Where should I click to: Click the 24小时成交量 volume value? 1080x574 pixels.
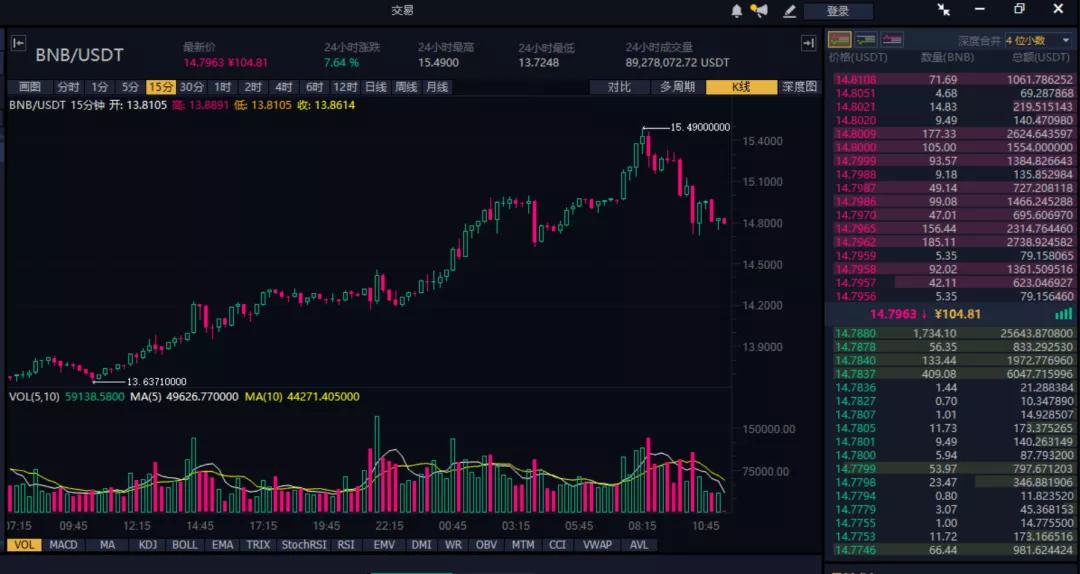(x=677, y=63)
